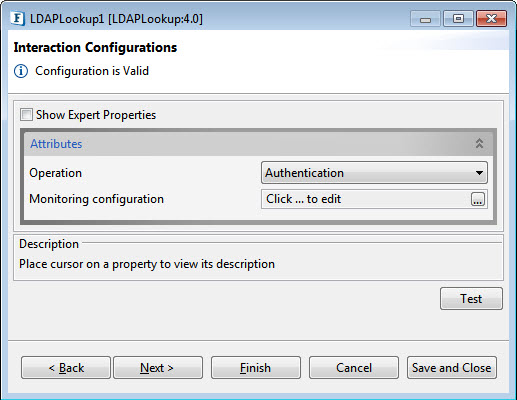Click the Finish button
Viewport: 517px width, 400px height.
tap(256, 368)
